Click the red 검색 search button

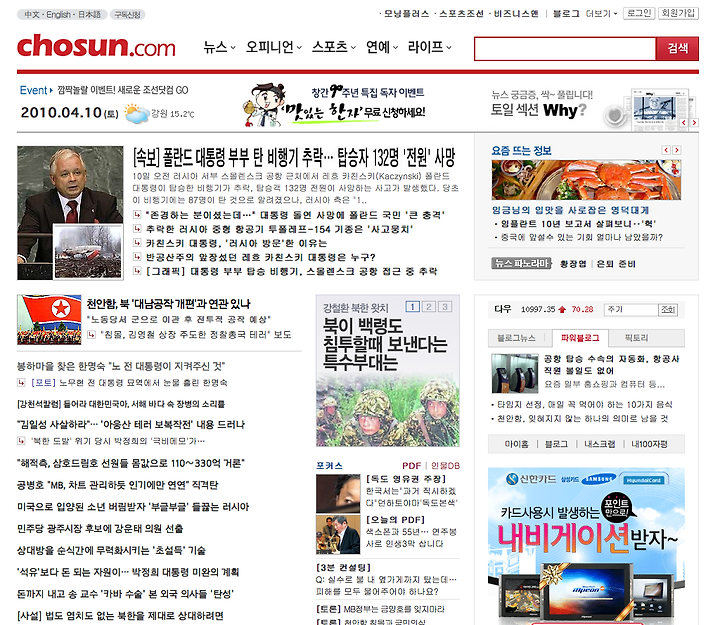pyautogui.click(x=677, y=49)
